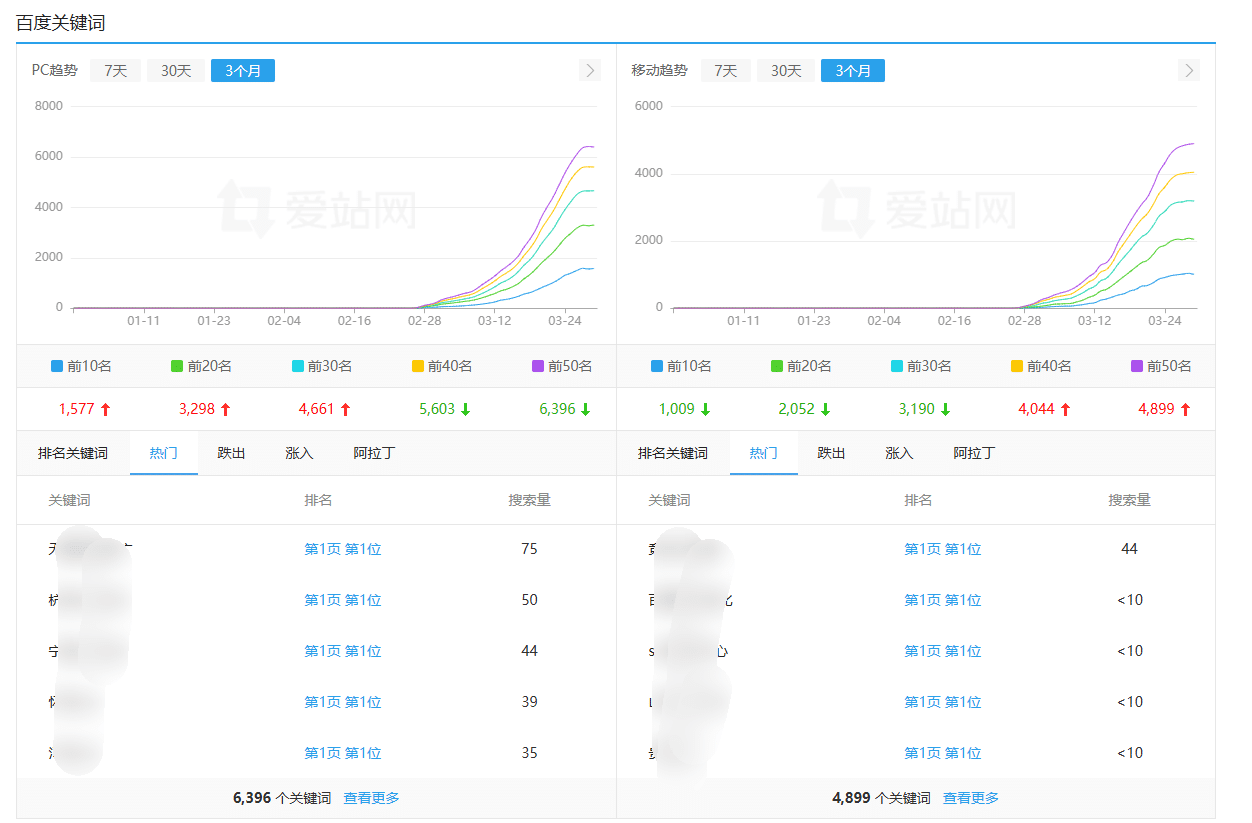The width and height of the screenshot is (1252, 823).
Task: Hide 前30名 line in PC chart legend
Action: (321, 366)
